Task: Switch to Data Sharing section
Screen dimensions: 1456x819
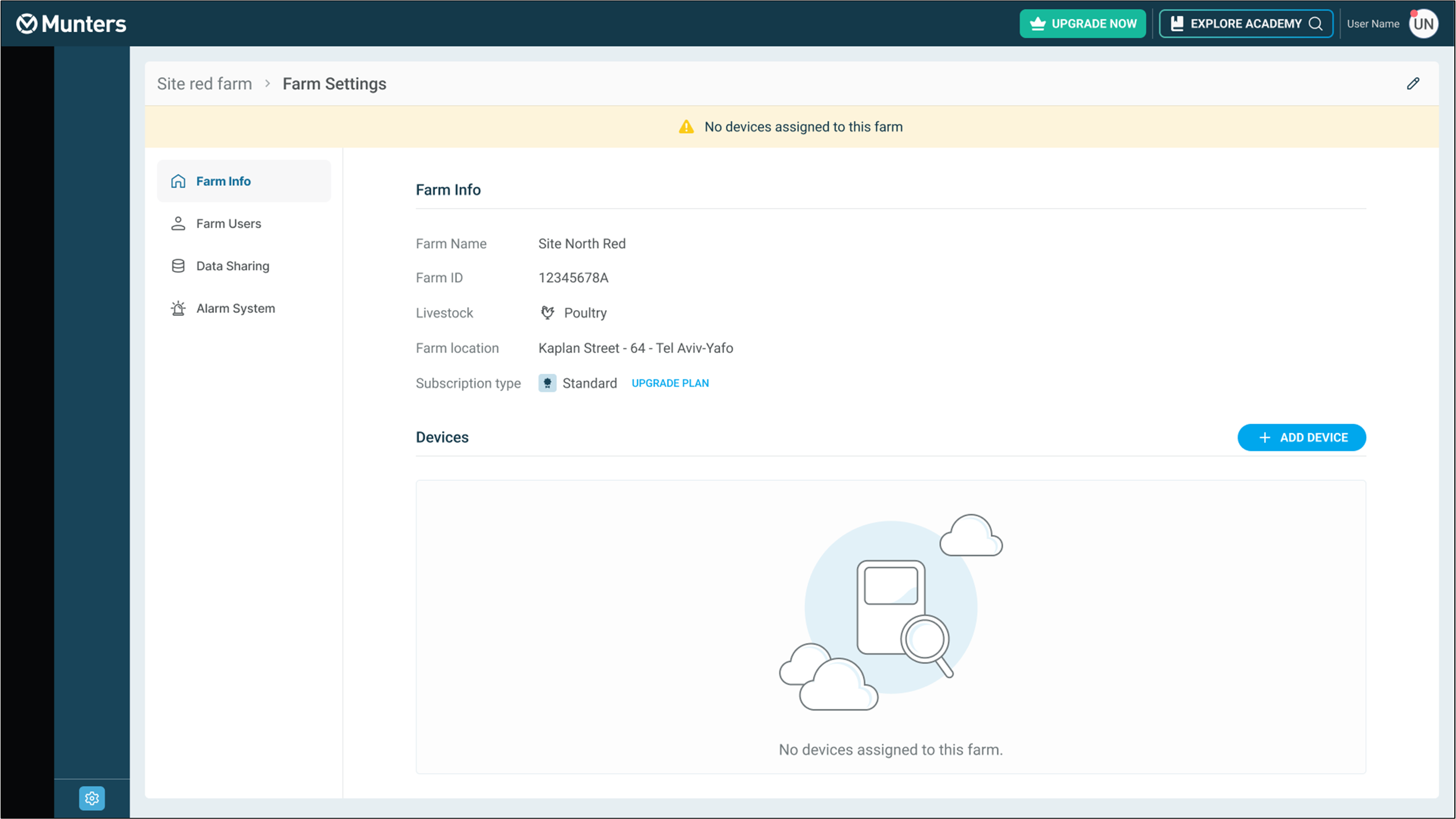Action: (232, 266)
